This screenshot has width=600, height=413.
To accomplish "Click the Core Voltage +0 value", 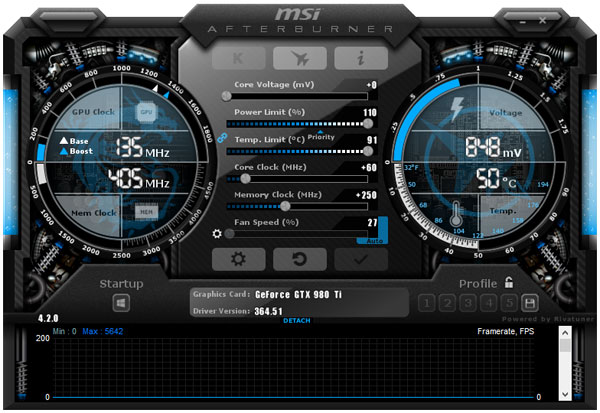I will (371, 85).
